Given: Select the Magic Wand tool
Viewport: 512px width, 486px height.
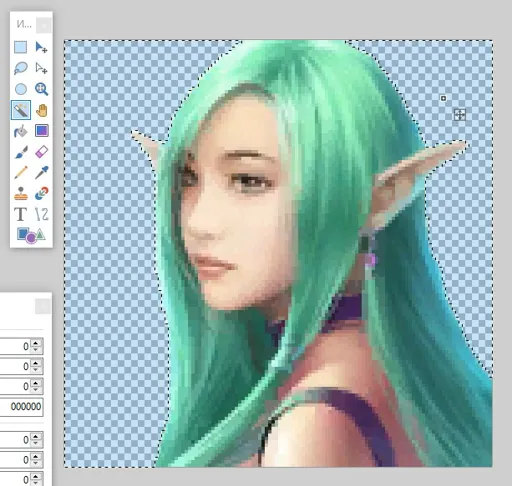Looking at the screenshot, I should click(21, 110).
